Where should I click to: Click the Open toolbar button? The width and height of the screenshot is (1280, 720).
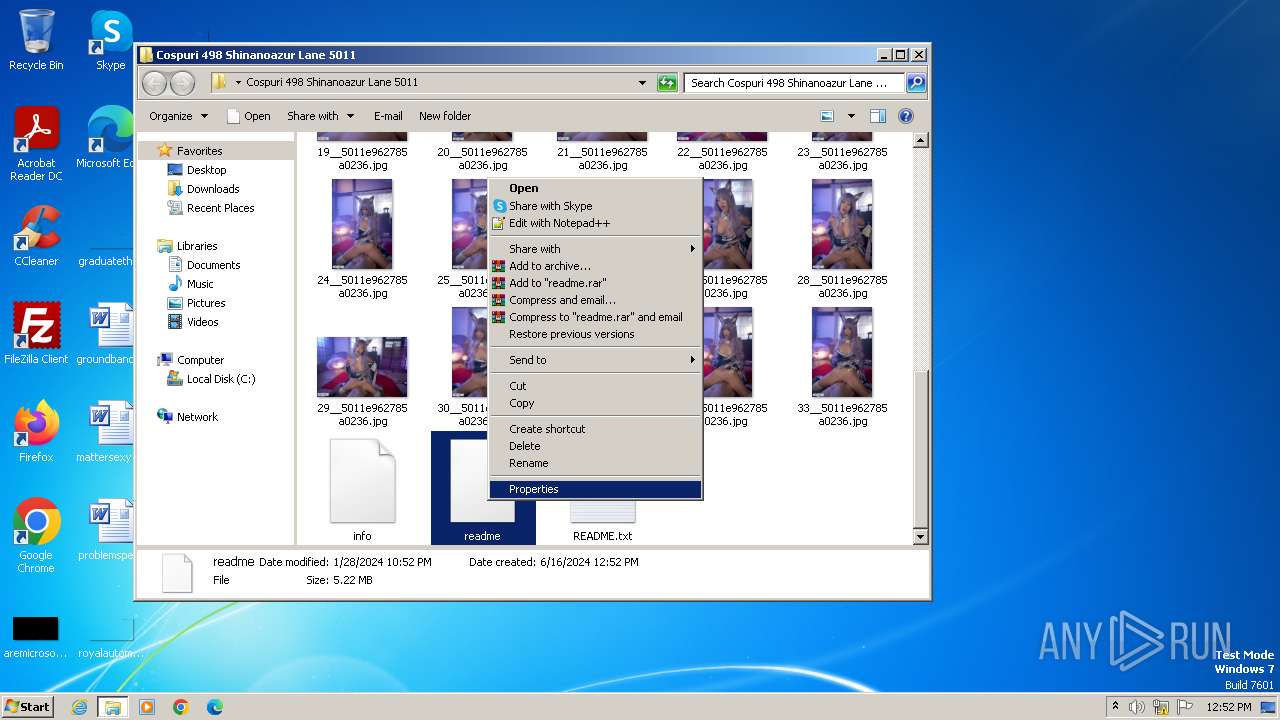click(x=248, y=116)
